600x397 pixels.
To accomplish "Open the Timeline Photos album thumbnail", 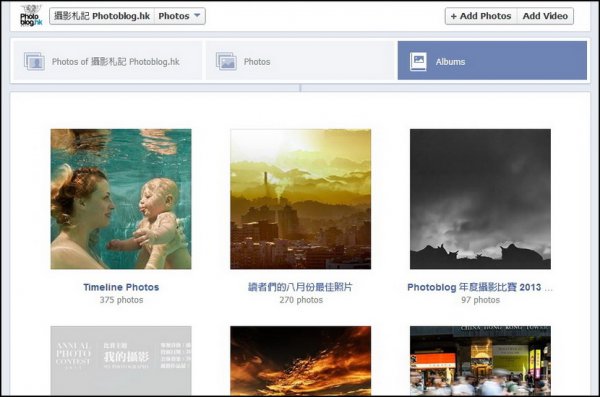I will point(121,199).
